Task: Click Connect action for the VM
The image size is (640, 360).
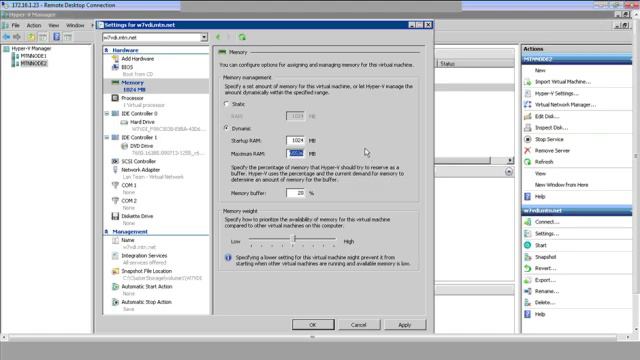Action: (x=547, y=222)
